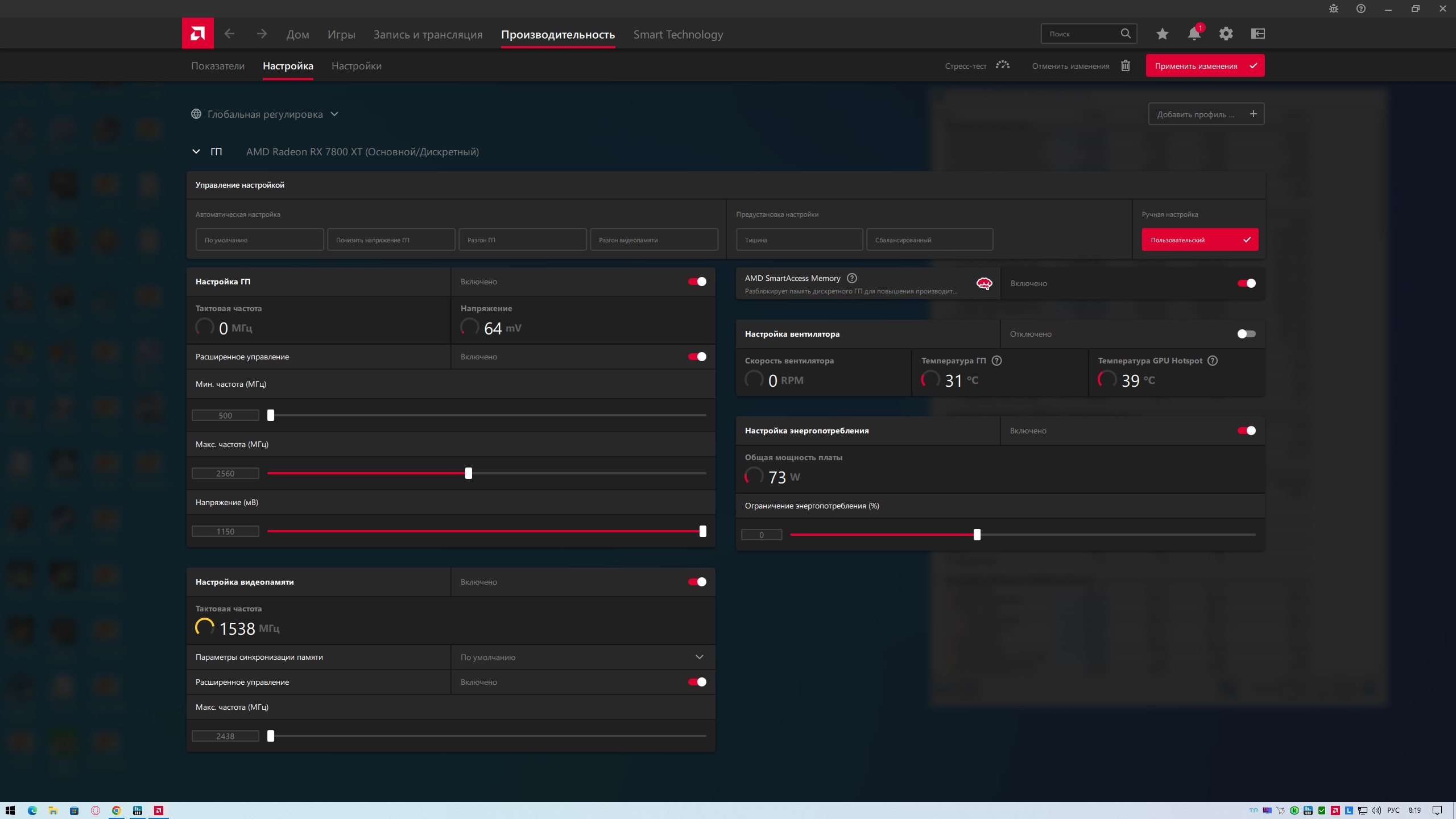Open settings gear icon

1226,34
